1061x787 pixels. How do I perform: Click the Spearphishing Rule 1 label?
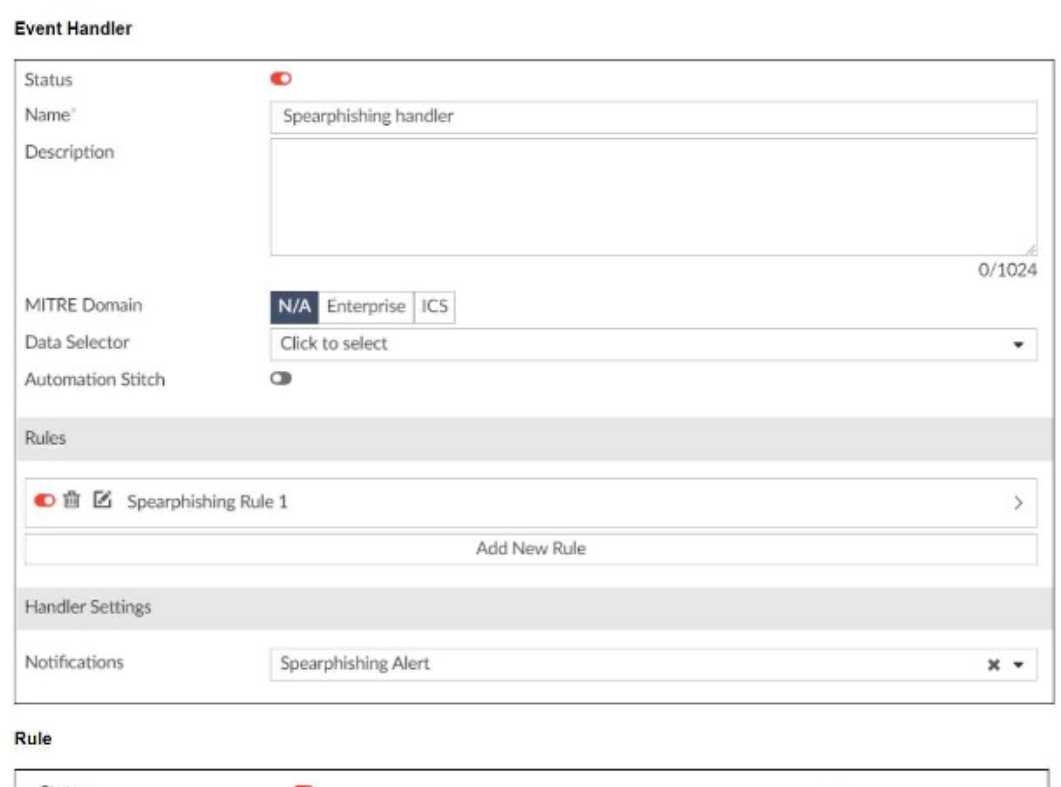tap(207, 502)
